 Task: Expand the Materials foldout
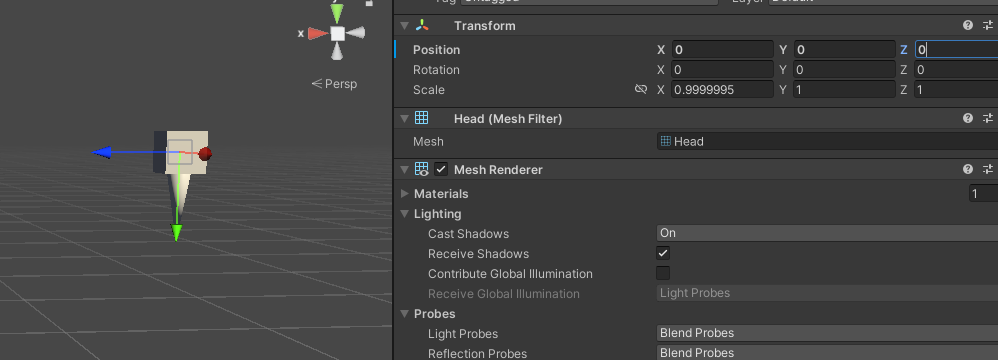coord(405,193)
